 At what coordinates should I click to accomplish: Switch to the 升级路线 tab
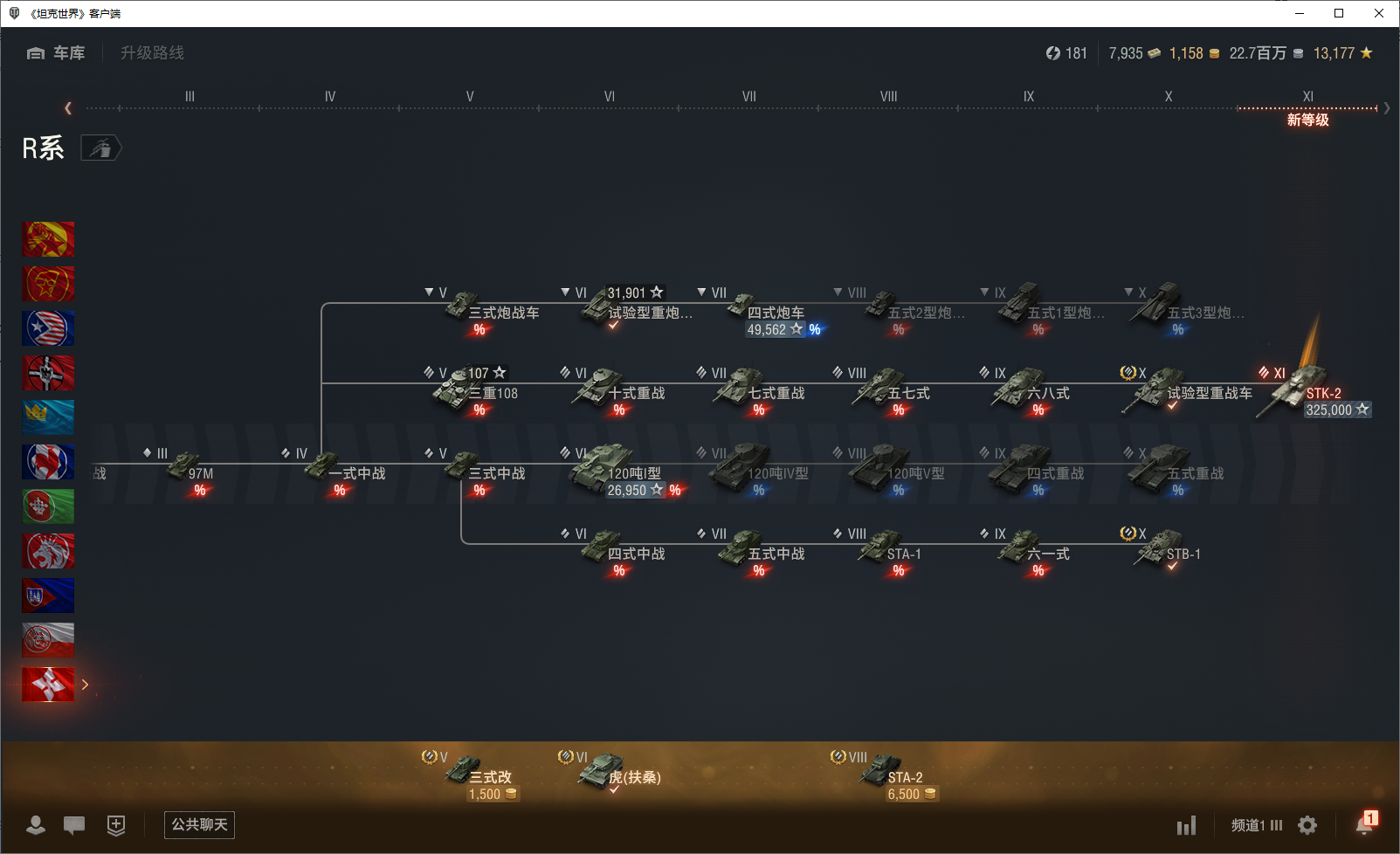click(152, 53)
